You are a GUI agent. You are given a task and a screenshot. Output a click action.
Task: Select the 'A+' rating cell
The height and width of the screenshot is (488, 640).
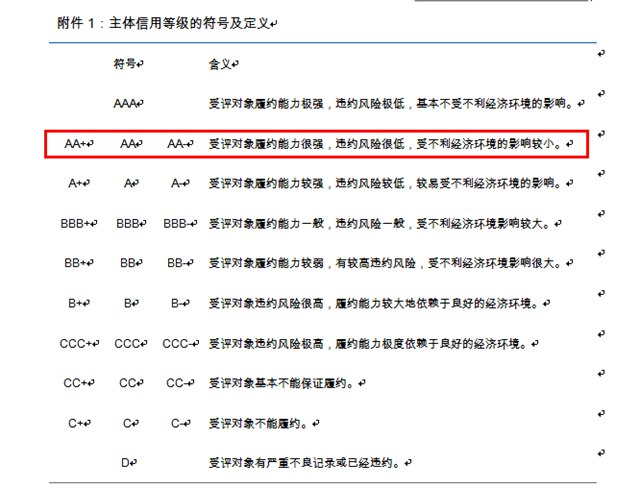(x=76, y=183)
